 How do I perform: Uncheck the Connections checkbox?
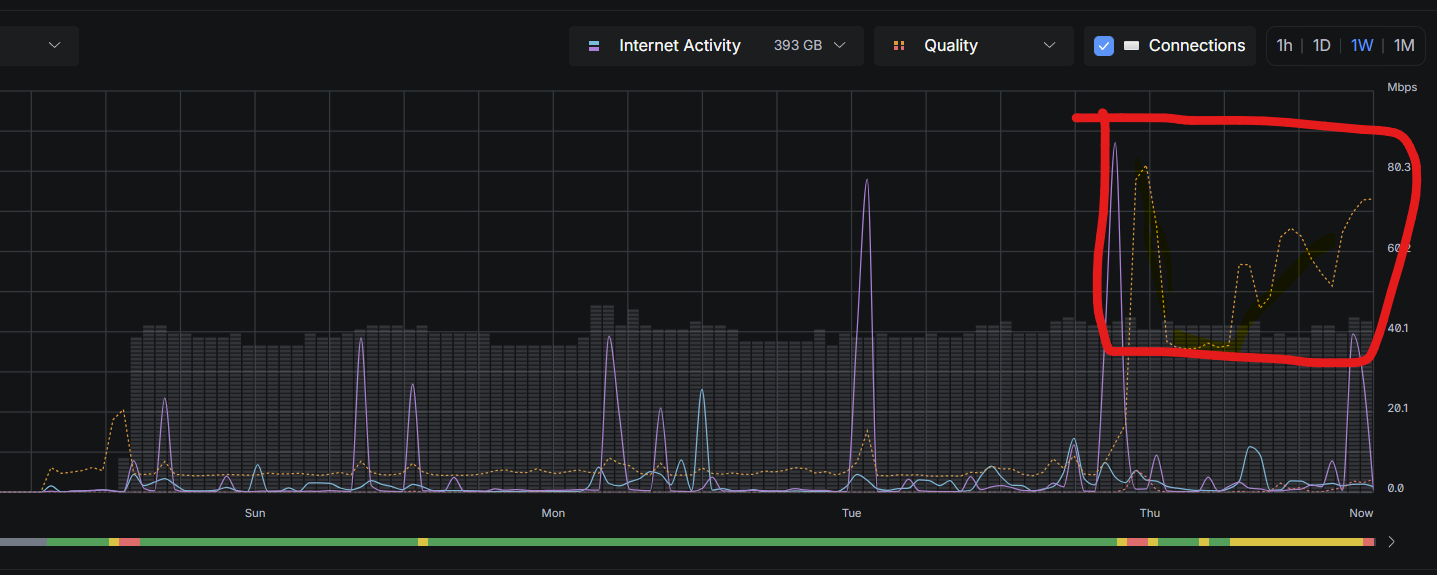[x=1104, y=46]
